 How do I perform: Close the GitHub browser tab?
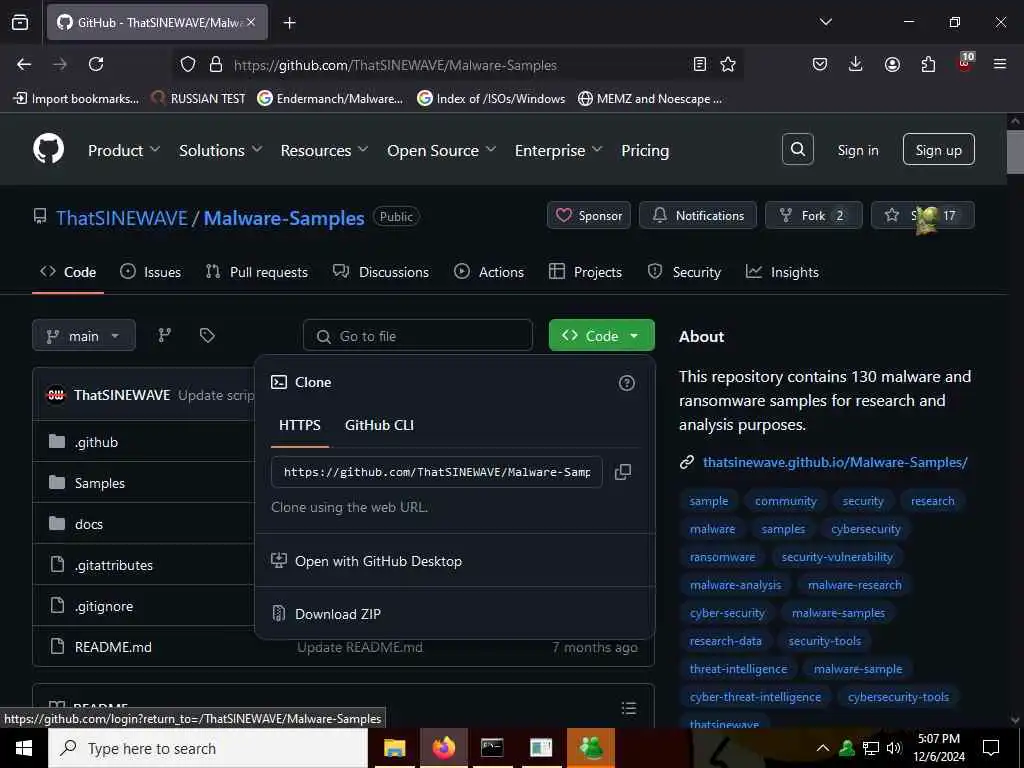point(251,22)
